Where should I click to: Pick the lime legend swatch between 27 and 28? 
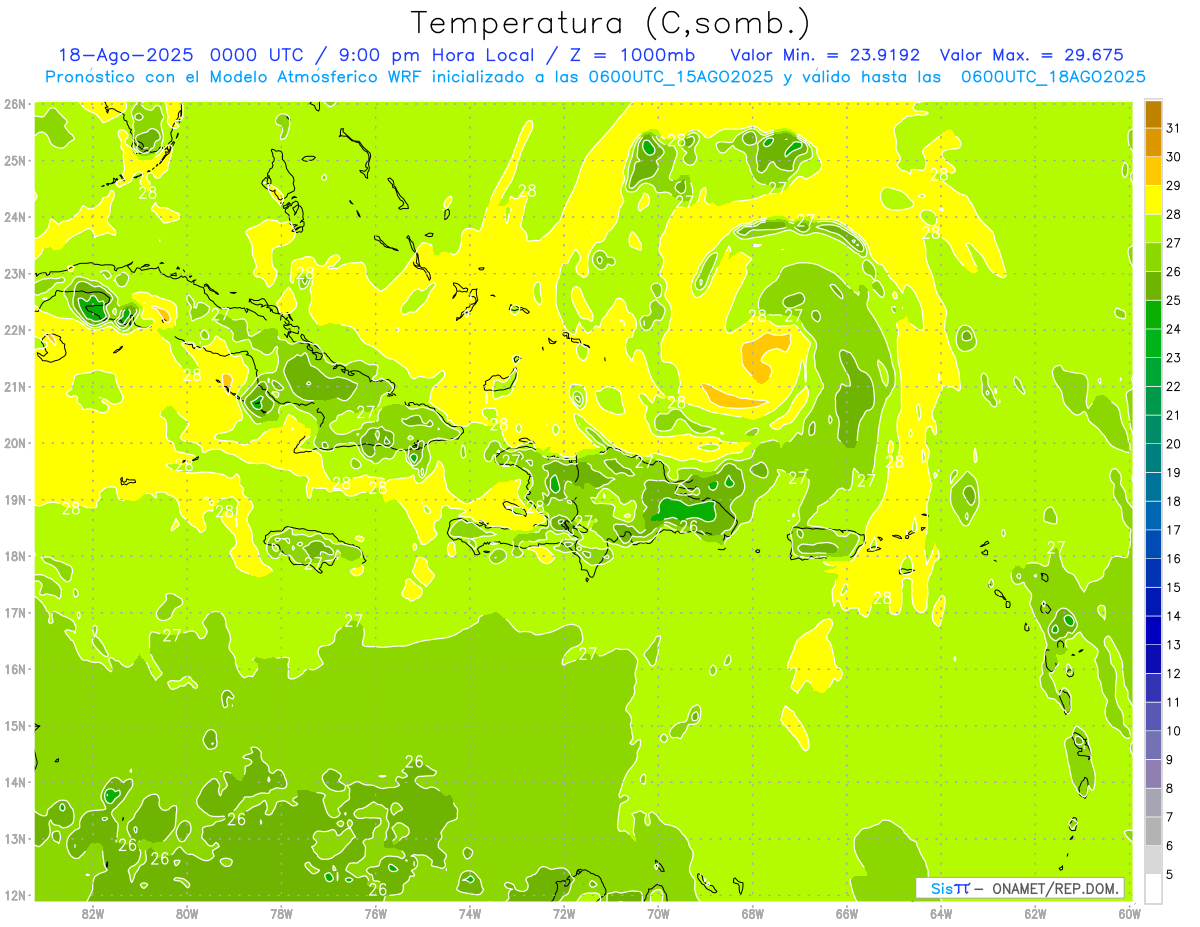[x=1153, y=229]
